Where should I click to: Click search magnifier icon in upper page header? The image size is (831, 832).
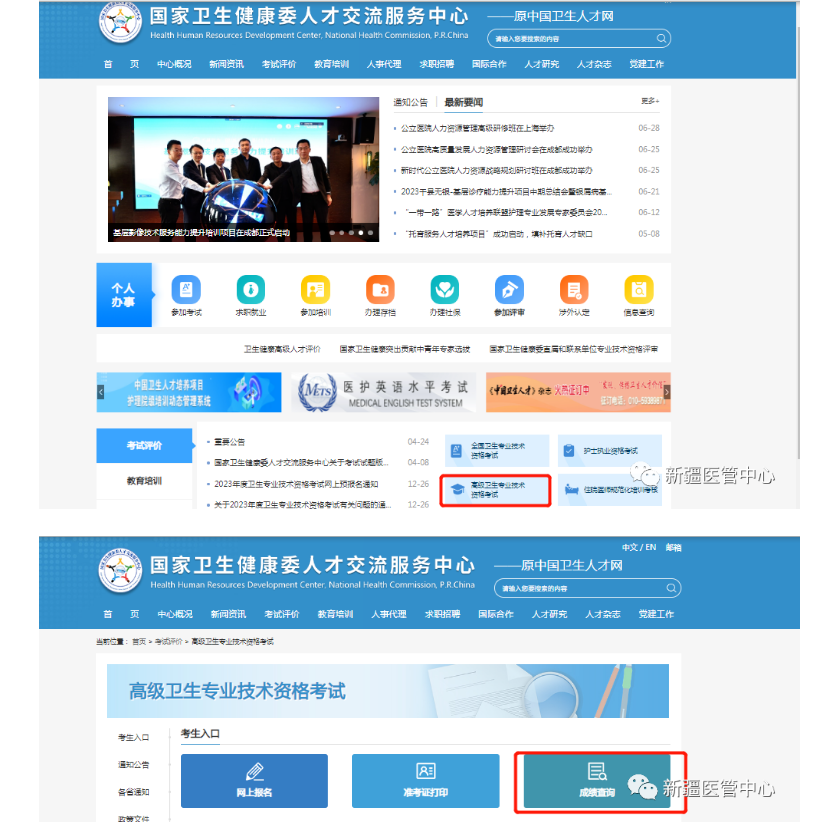tap(661, 38)
